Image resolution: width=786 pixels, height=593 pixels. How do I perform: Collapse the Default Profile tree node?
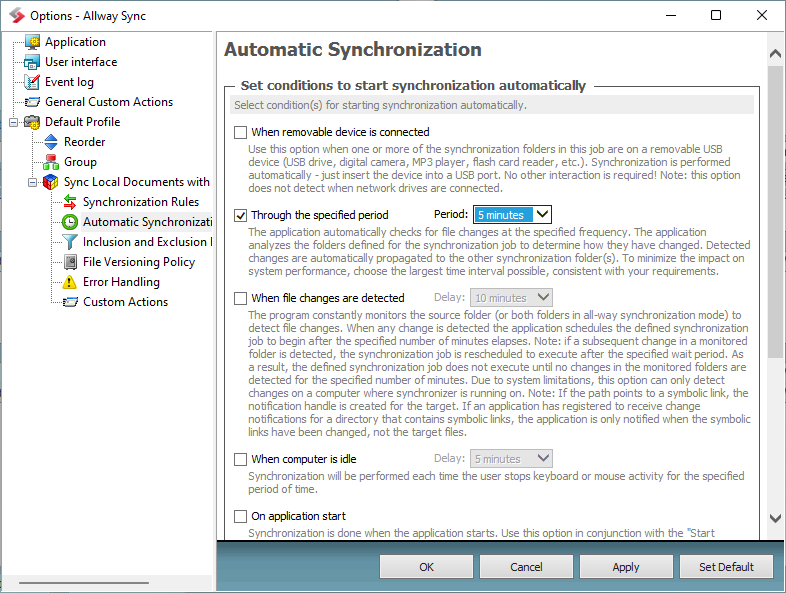click(x=14, y=122)
